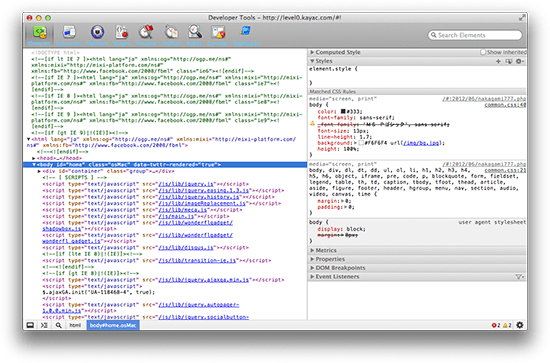550x363 pixels.
Task: Add new style rule with plus icon
Action: point(498,61)
